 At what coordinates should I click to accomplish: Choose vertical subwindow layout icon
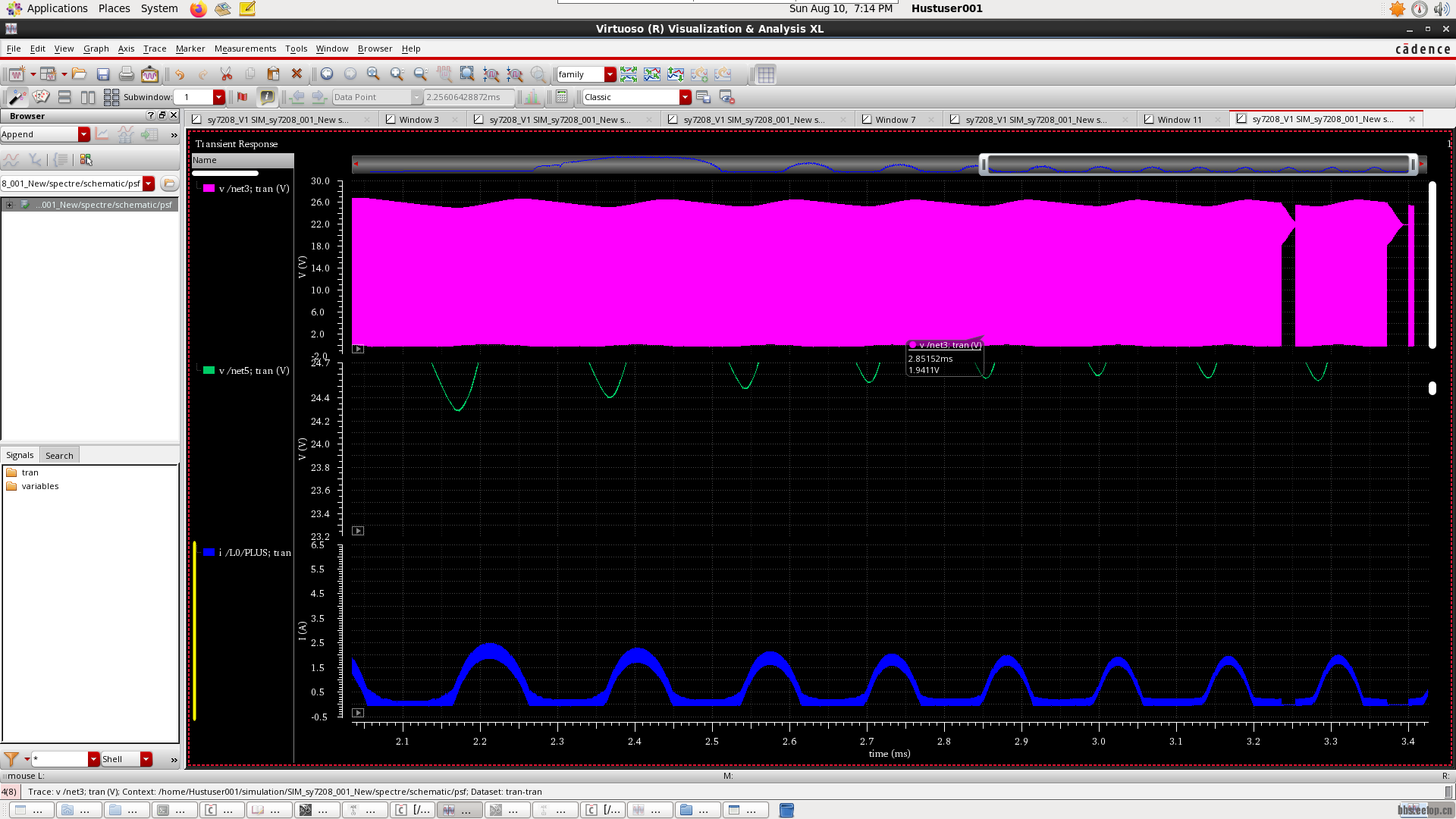[x=88, y=97]
